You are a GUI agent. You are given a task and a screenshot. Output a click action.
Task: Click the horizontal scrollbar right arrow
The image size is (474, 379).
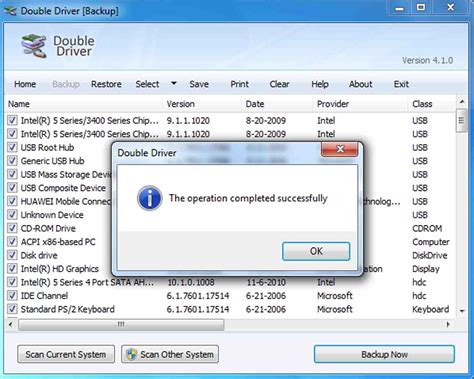coord(448,324)
